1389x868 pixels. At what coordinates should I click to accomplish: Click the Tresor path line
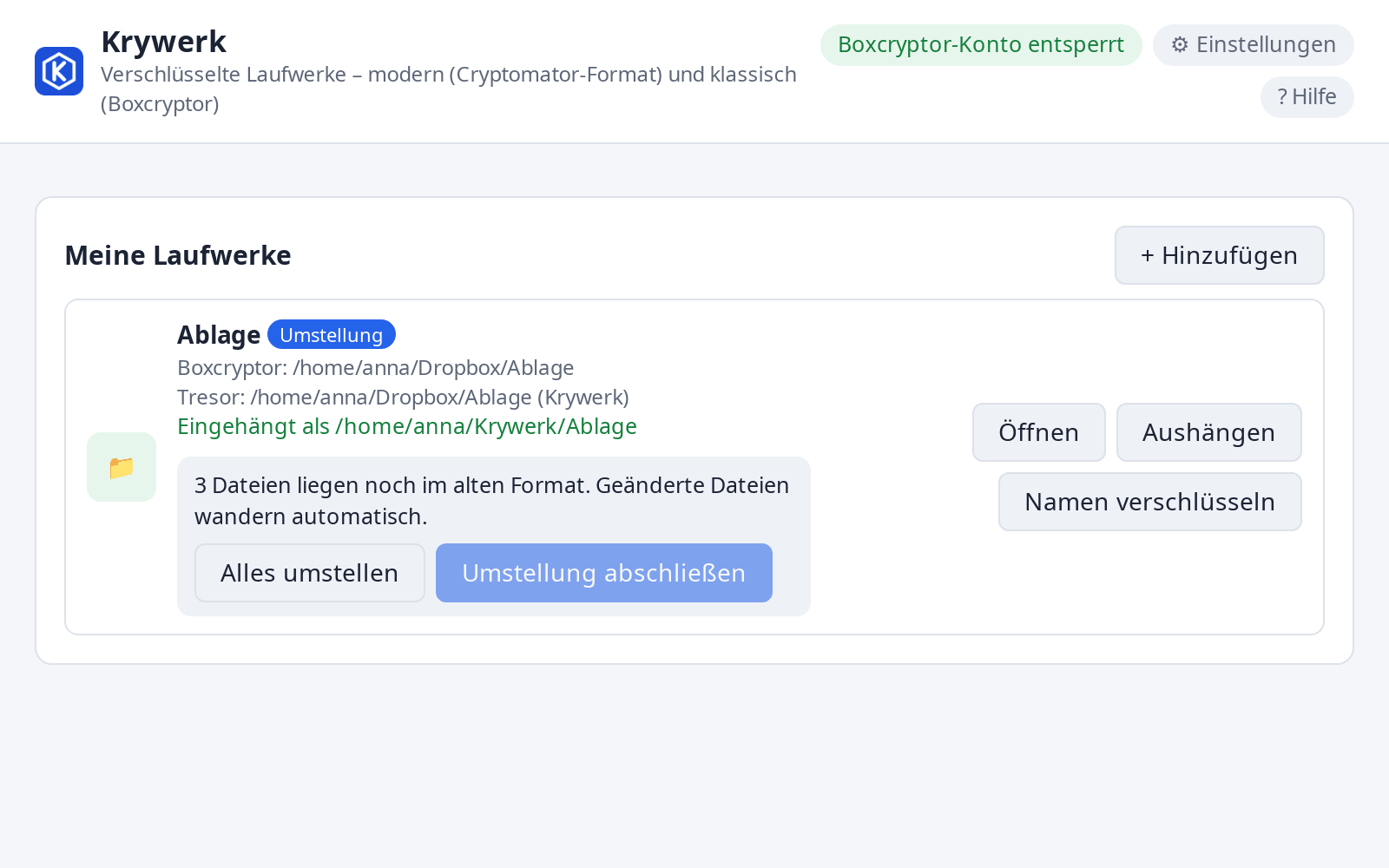(x=403, y=398)
